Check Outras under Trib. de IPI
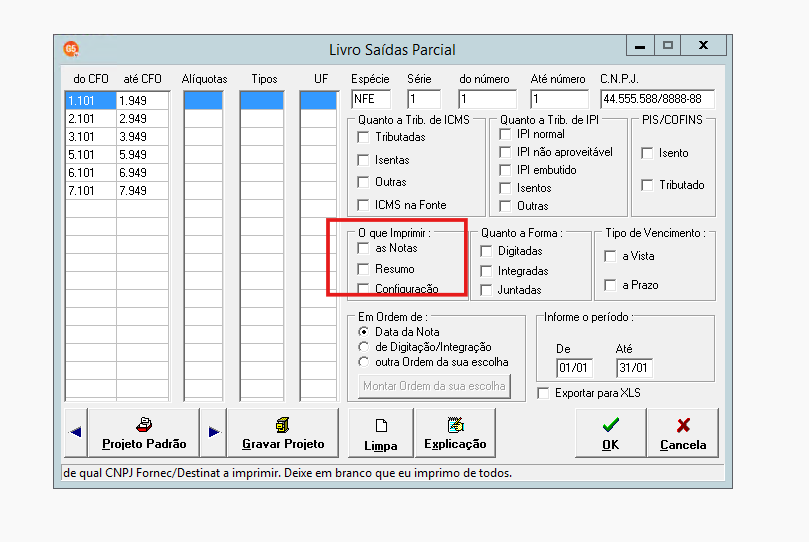The height and width of the screenshot is (542, 809). pos(505,206)
